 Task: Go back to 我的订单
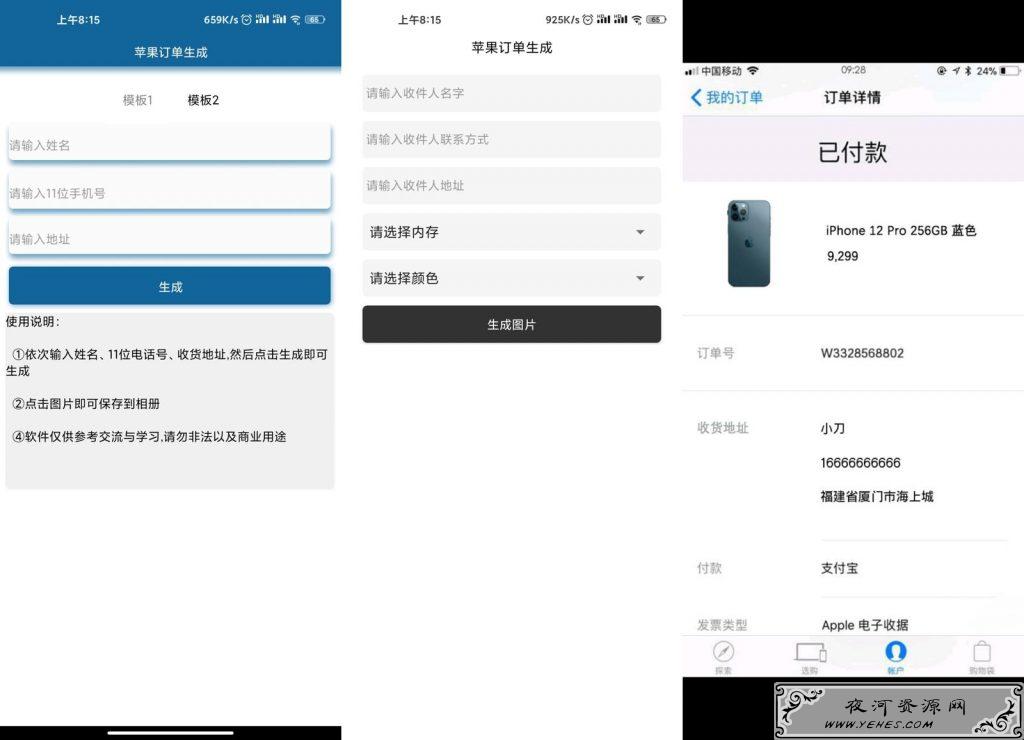726,97
